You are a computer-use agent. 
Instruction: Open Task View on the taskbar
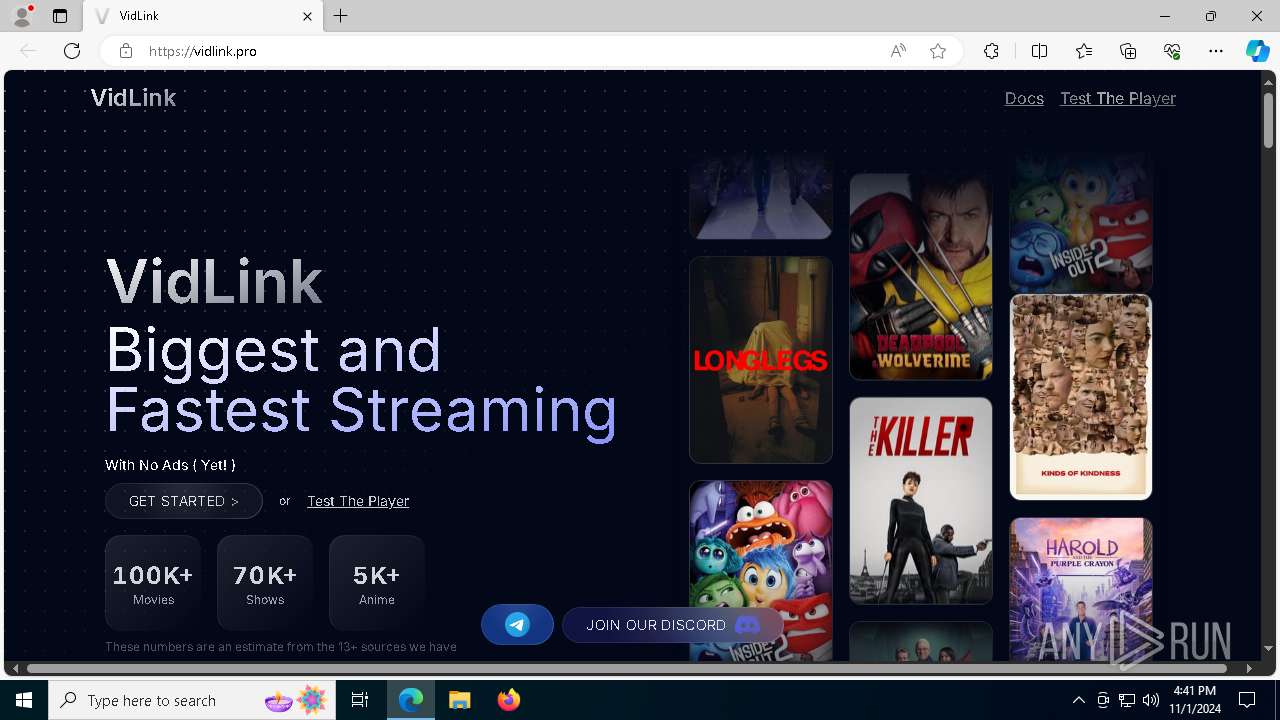click(360, 700)
